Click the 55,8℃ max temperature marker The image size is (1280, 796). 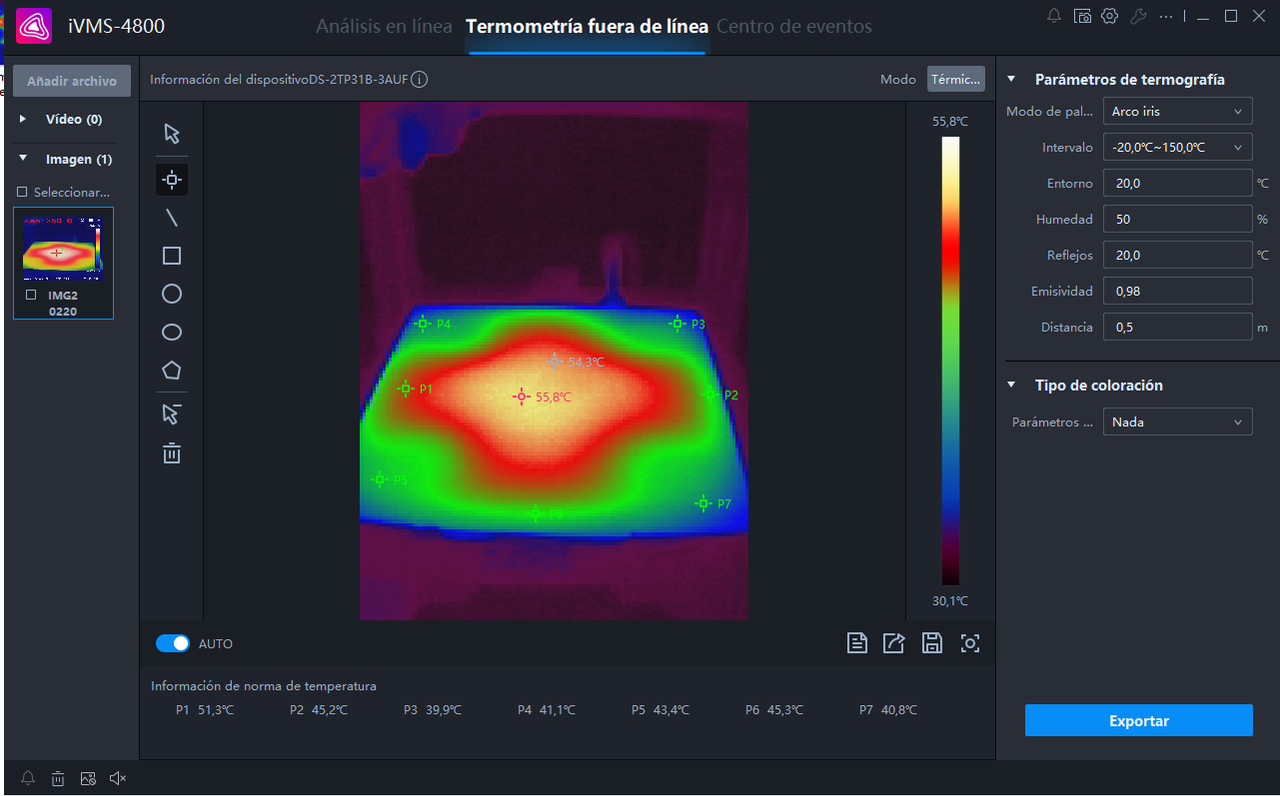pyautogui.click(x=521, y=397)
